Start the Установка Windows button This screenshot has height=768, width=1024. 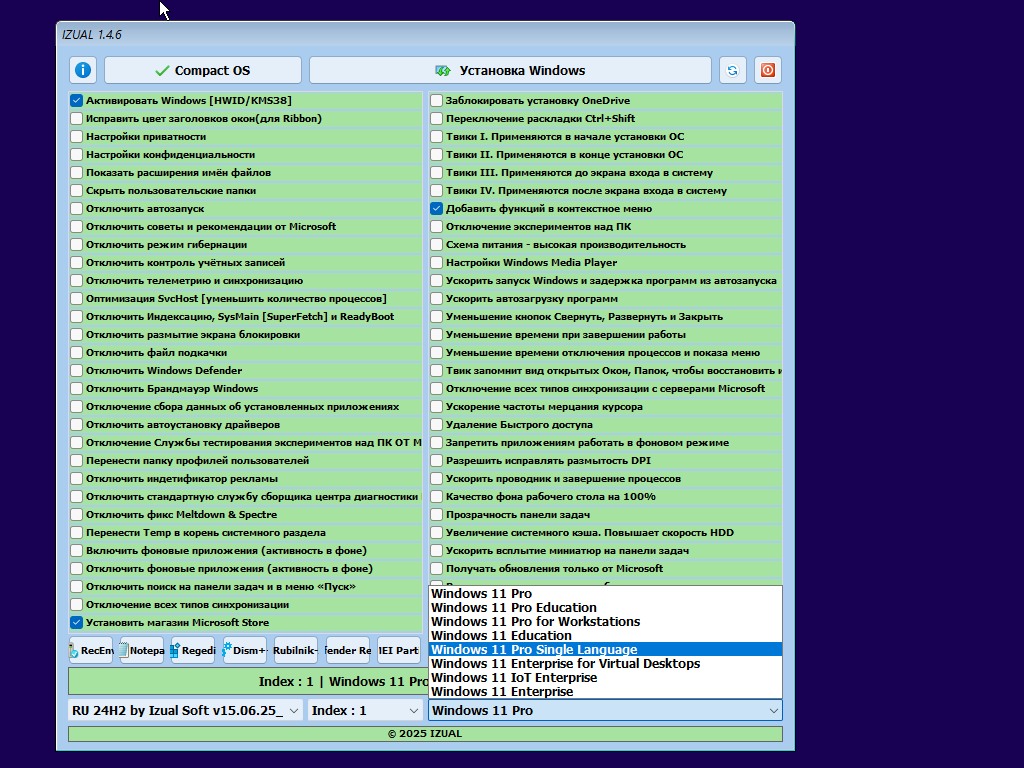point(510,70)
